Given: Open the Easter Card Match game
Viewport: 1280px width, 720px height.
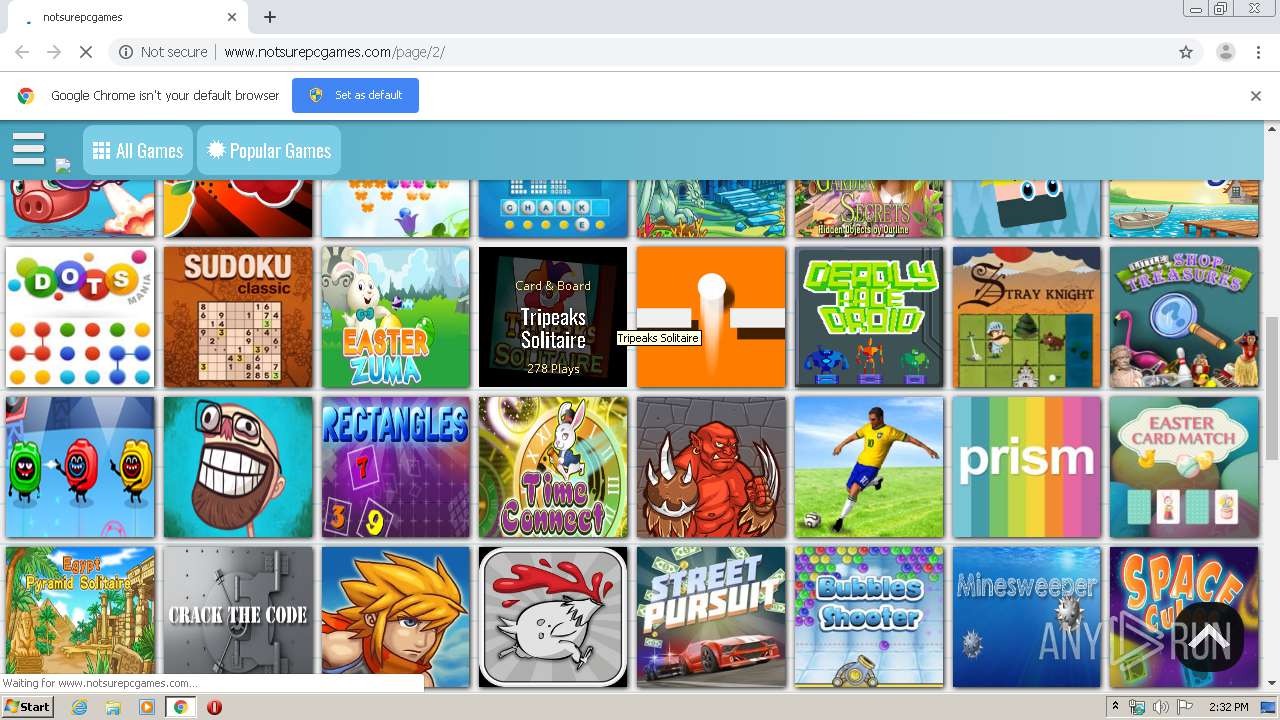Looking at the screenshot, I should 1184,467.
